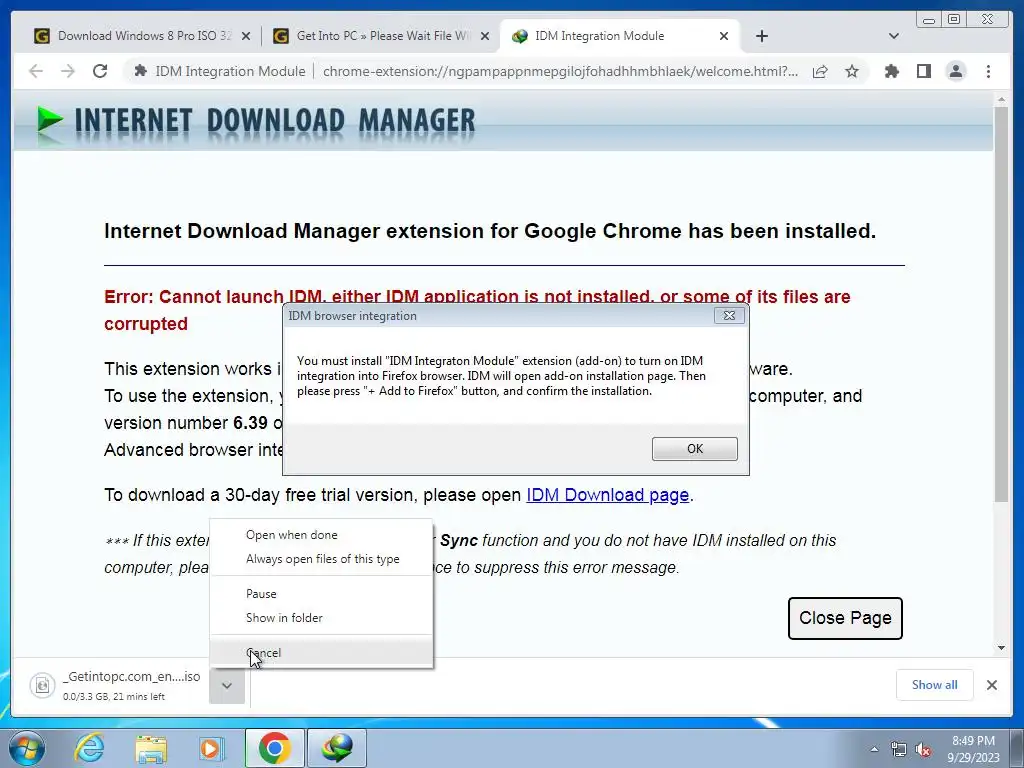
Task: Switch to Get Into PC Please Wait tab
Action: [381, 36]
